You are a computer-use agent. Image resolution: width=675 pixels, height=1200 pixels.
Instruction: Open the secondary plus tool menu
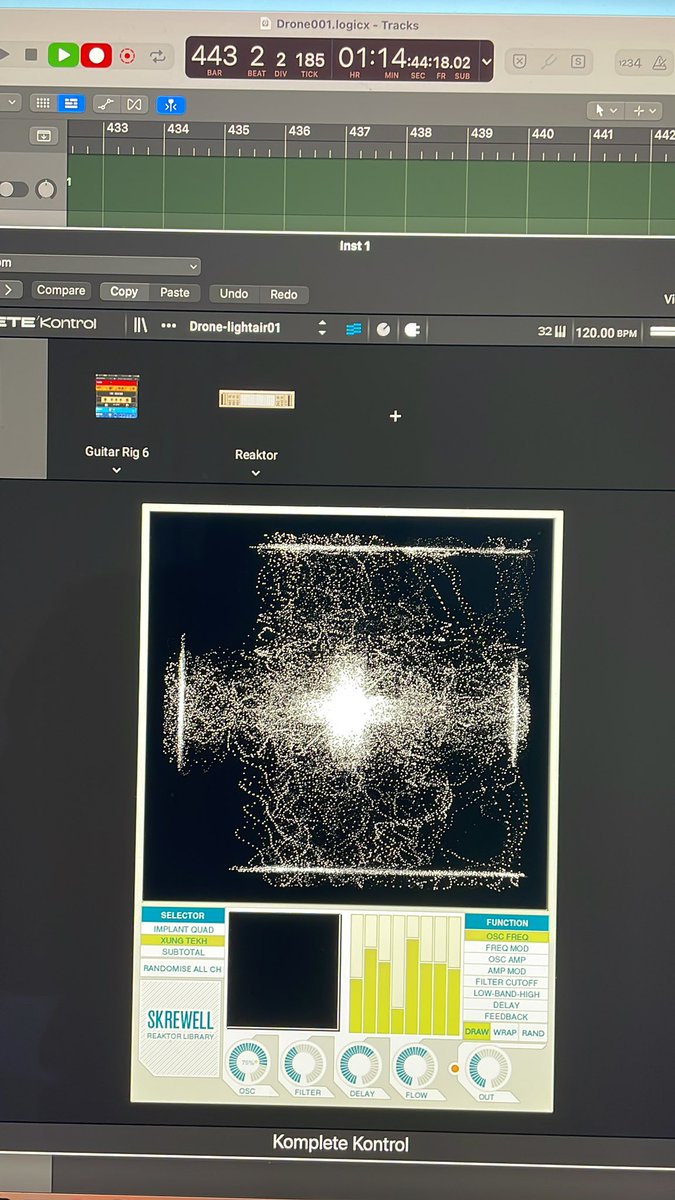(644, 110)
